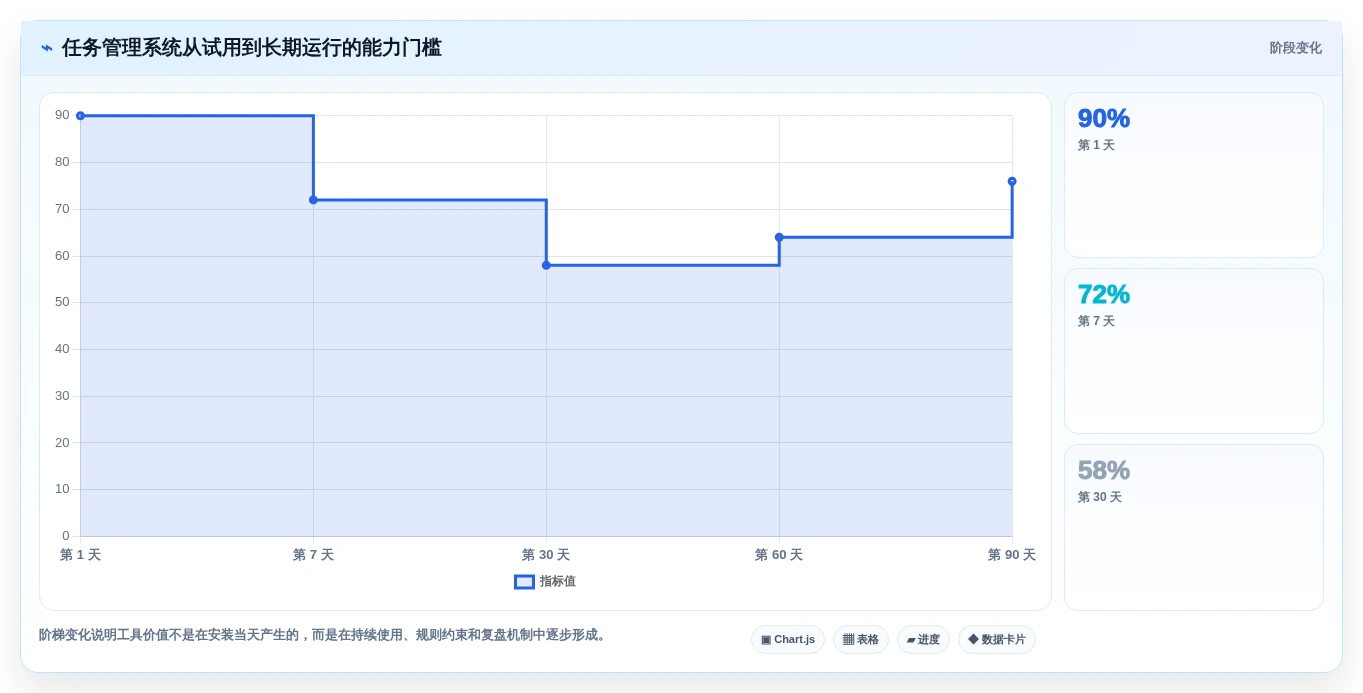This screenshot has height=693, width=1363.
Task: Click the x-axis label 第 90 天
Action: 1012,555
